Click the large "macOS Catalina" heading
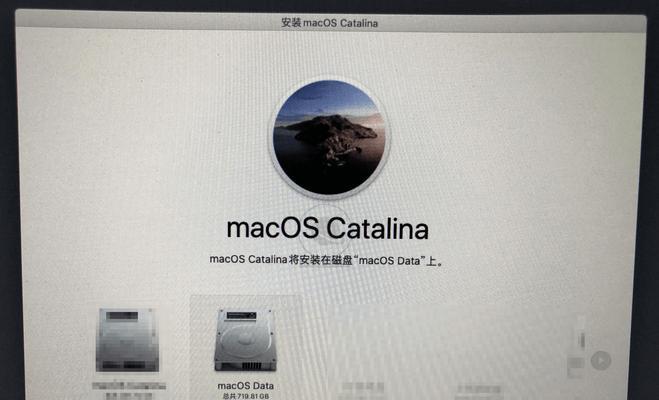 click(328, 229)
